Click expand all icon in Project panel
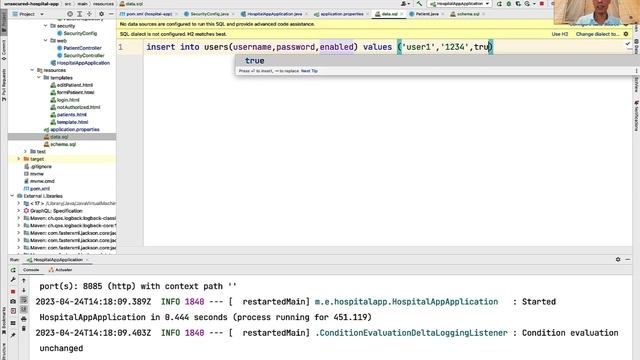Image resolution: width=640 pixels, height=360 pixels. click(80, 14)
